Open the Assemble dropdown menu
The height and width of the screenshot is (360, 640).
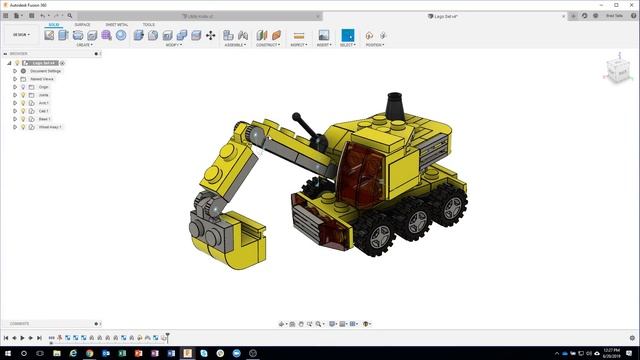(x=236, y=45)
